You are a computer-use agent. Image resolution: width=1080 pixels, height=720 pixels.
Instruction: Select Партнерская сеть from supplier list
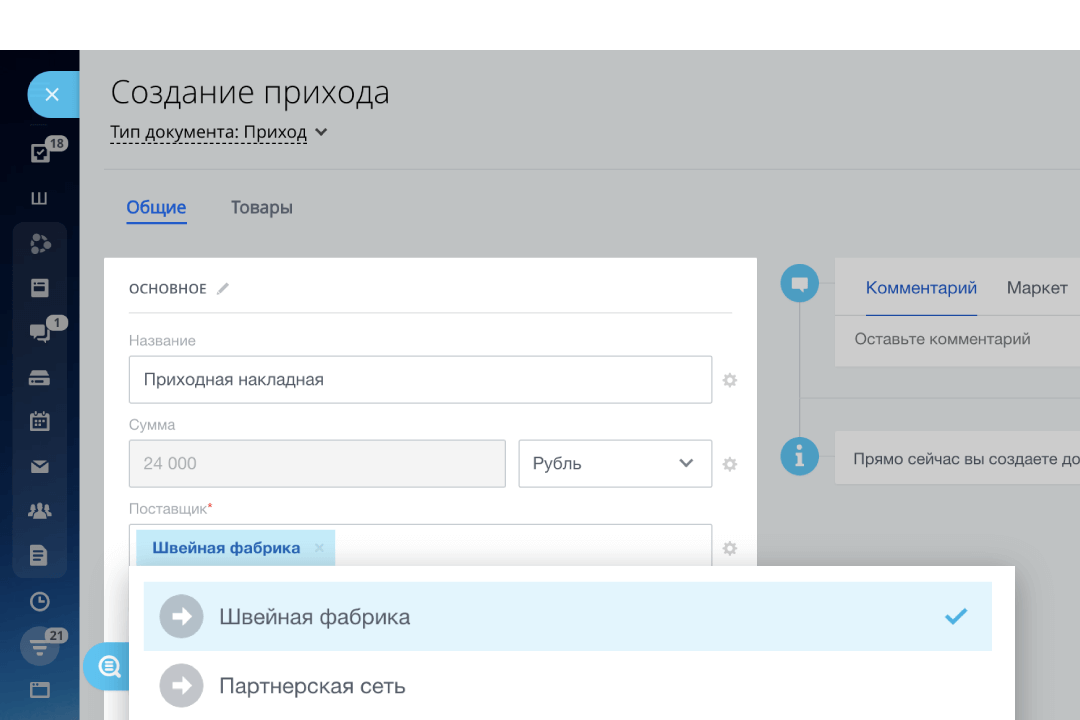point(312,686)
